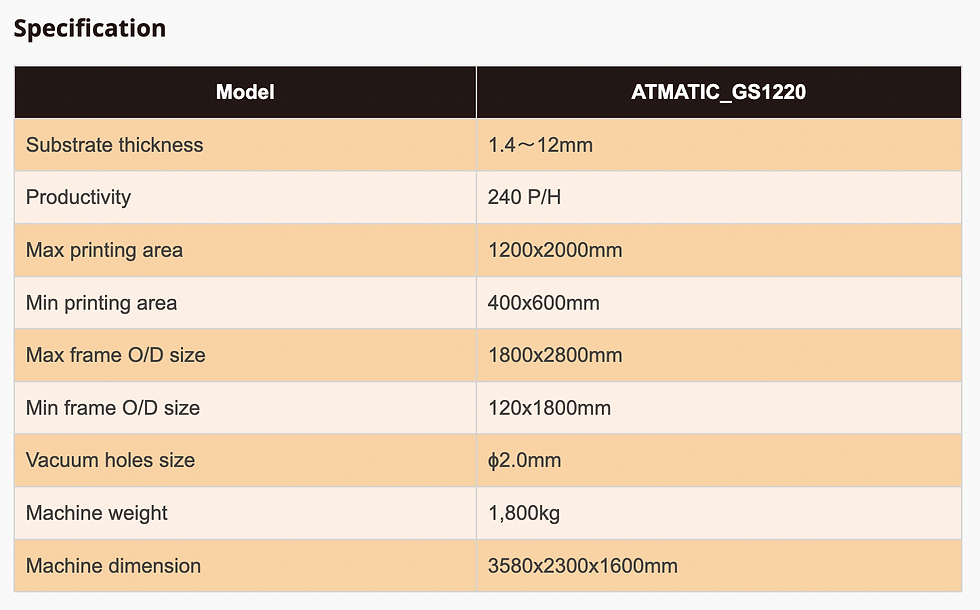This screenshot has width=980, height=610.
Task: Select the Max printing area label
Action: [104, 250]
